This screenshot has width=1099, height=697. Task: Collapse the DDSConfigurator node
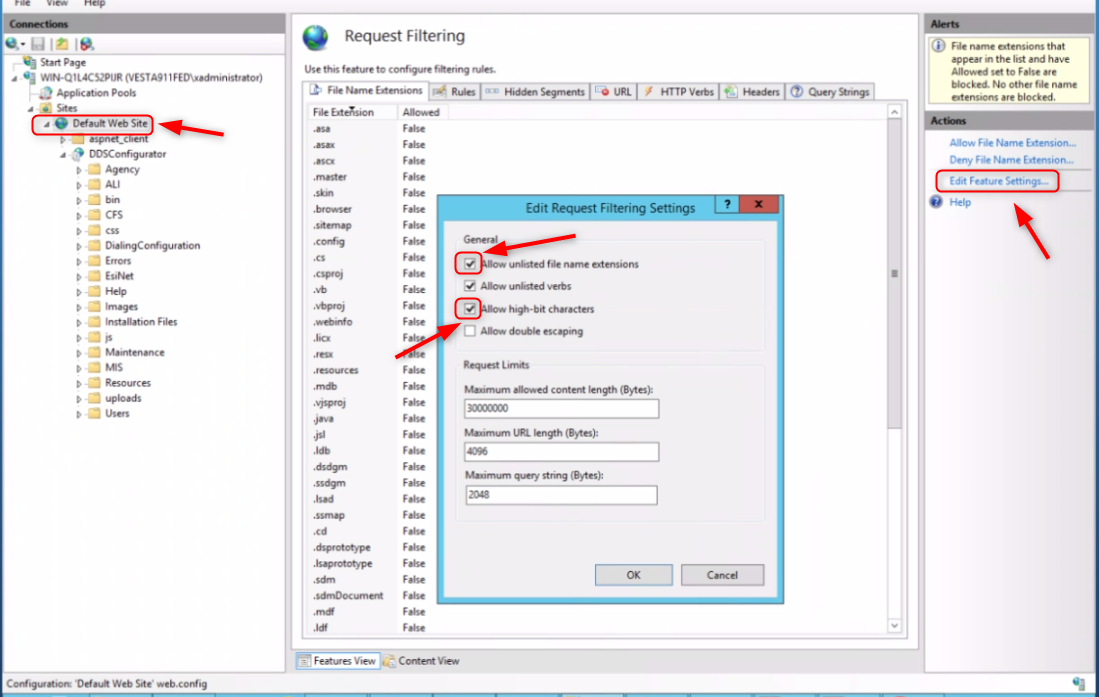62,154
